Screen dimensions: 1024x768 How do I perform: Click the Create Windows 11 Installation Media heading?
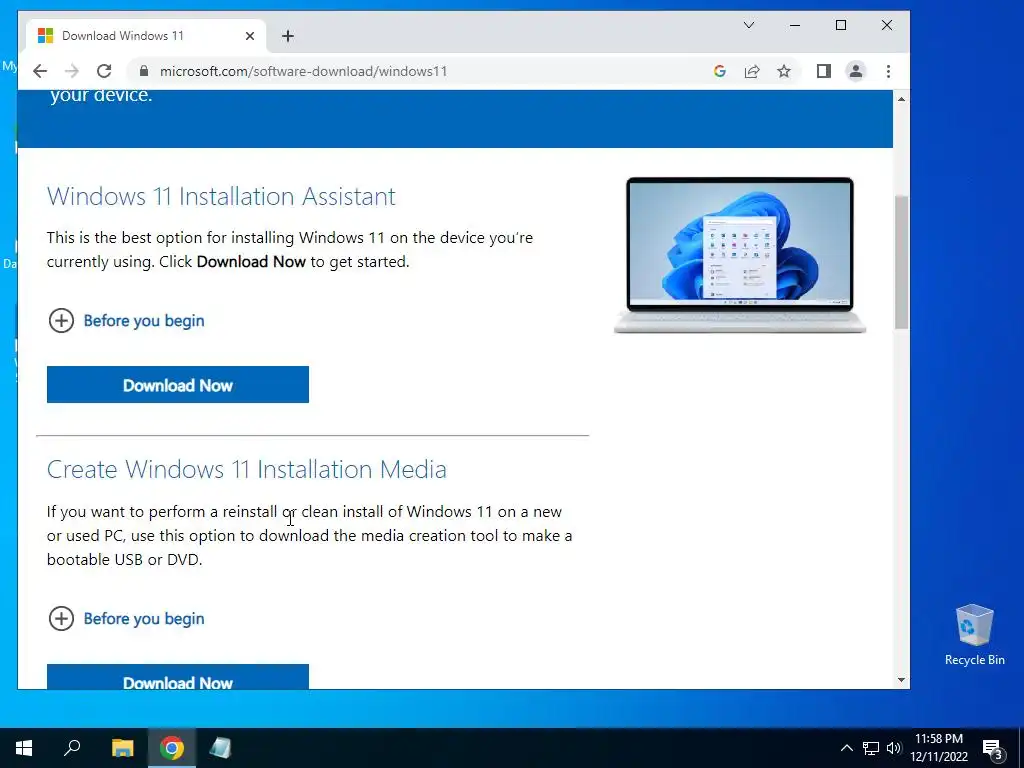point(247,469)
